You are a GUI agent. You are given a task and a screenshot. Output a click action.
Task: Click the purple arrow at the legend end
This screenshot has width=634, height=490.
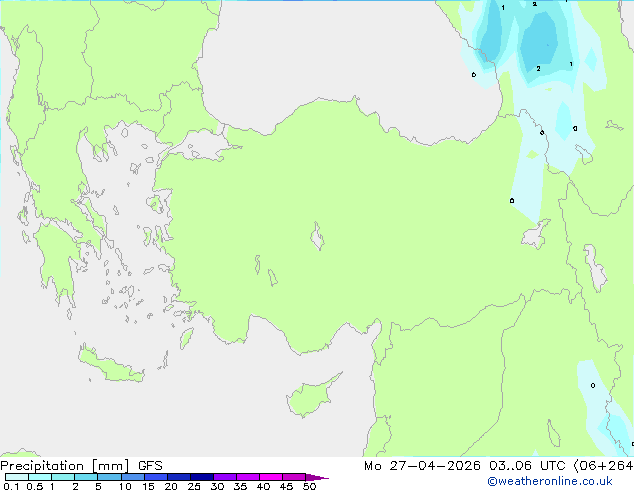click(x=317, y=477)
